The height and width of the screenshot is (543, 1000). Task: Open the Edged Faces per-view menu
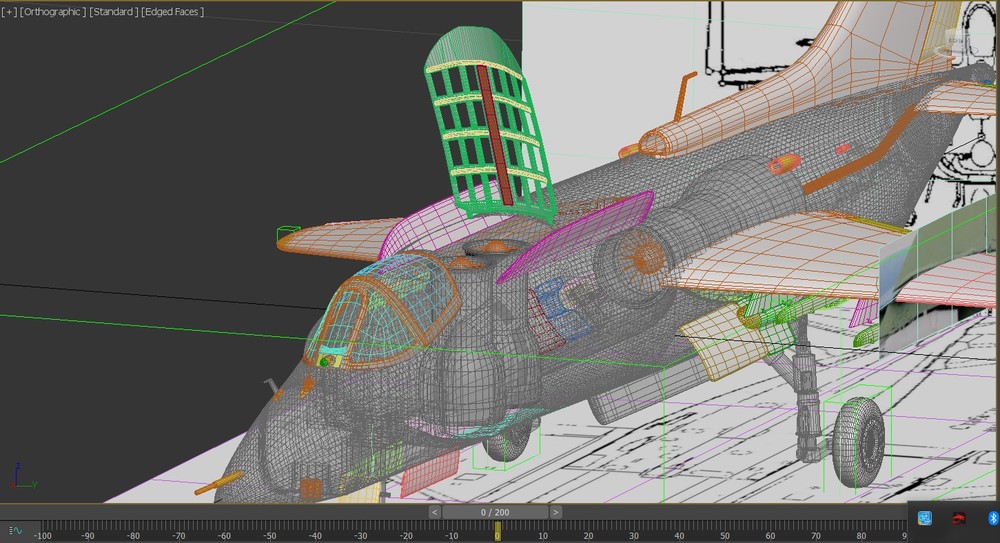click(174, 12)
